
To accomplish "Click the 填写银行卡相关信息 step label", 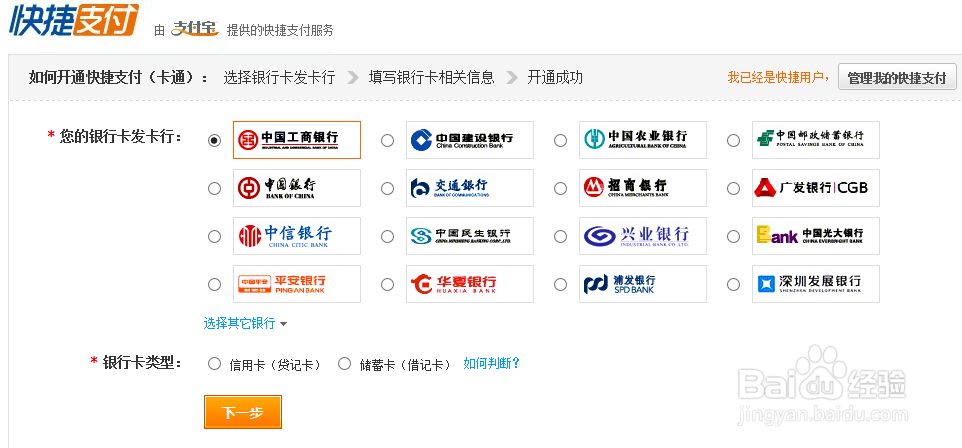I will pos(431,78).
